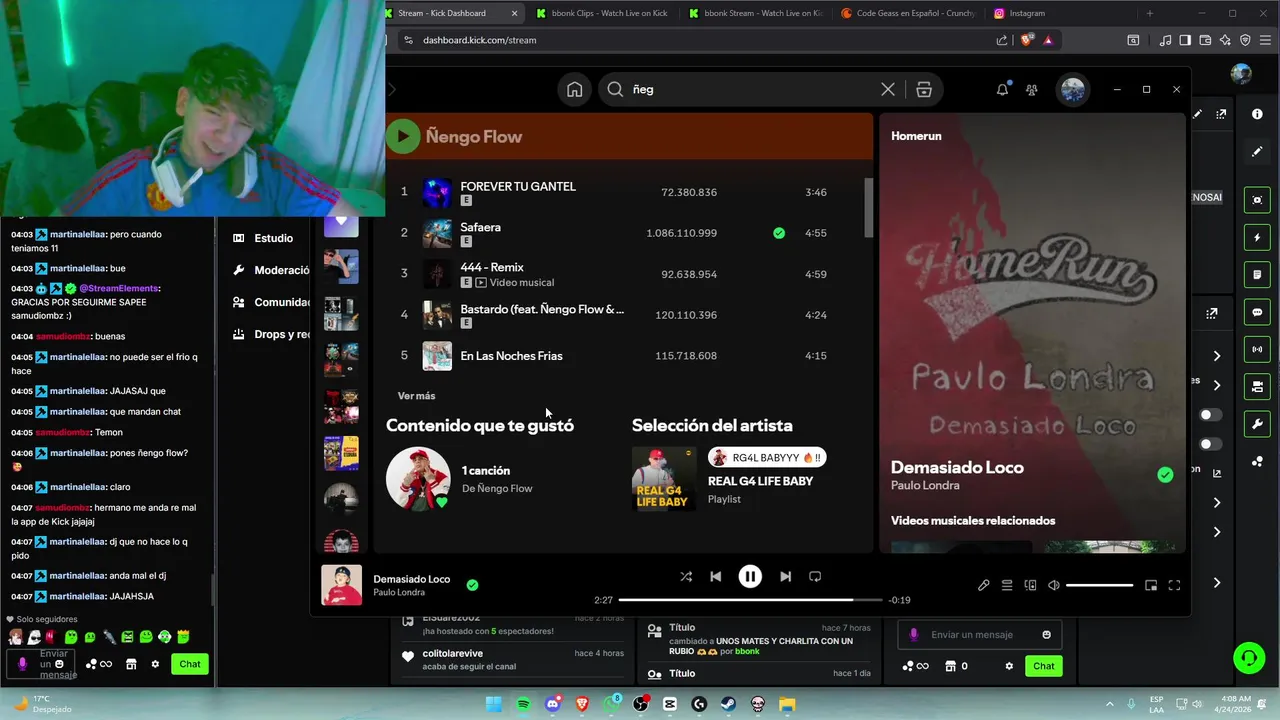Open Spotify notifications bell
This screenshot has width=1280, height=720.
coord(1002,89)
